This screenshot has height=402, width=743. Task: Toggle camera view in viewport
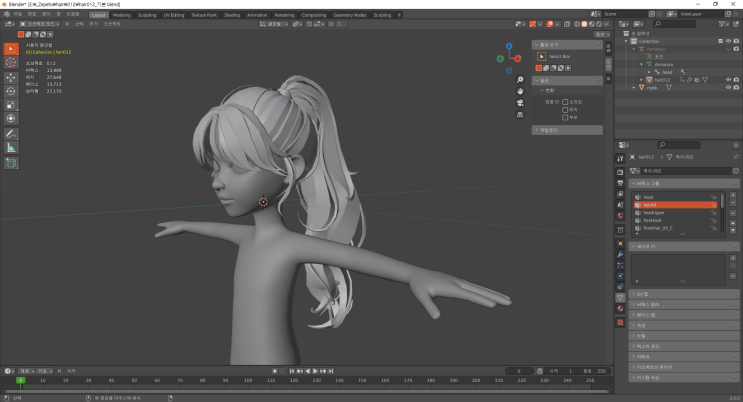click(520, 102)
